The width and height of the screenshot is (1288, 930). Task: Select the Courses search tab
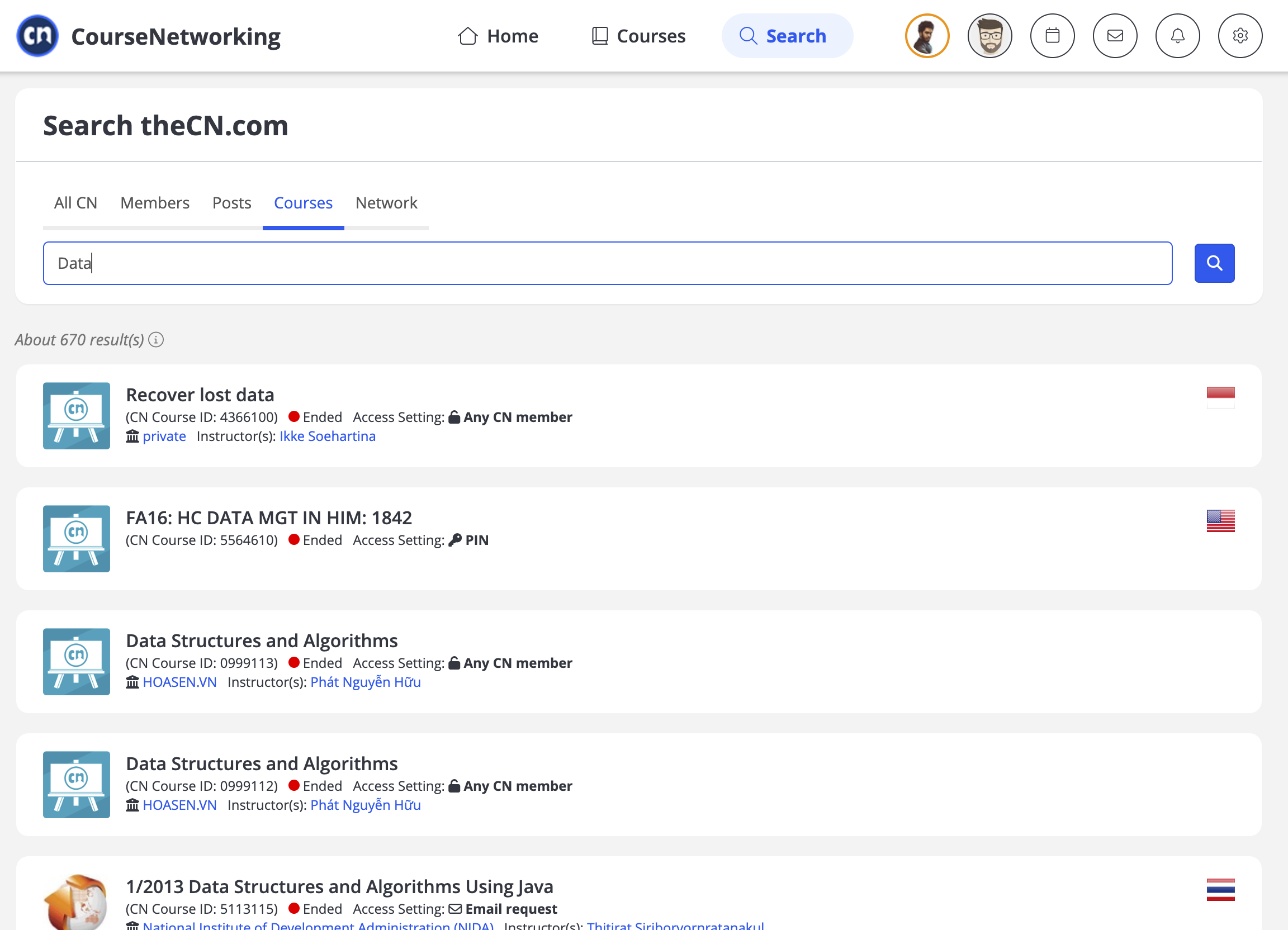[303, 203]
